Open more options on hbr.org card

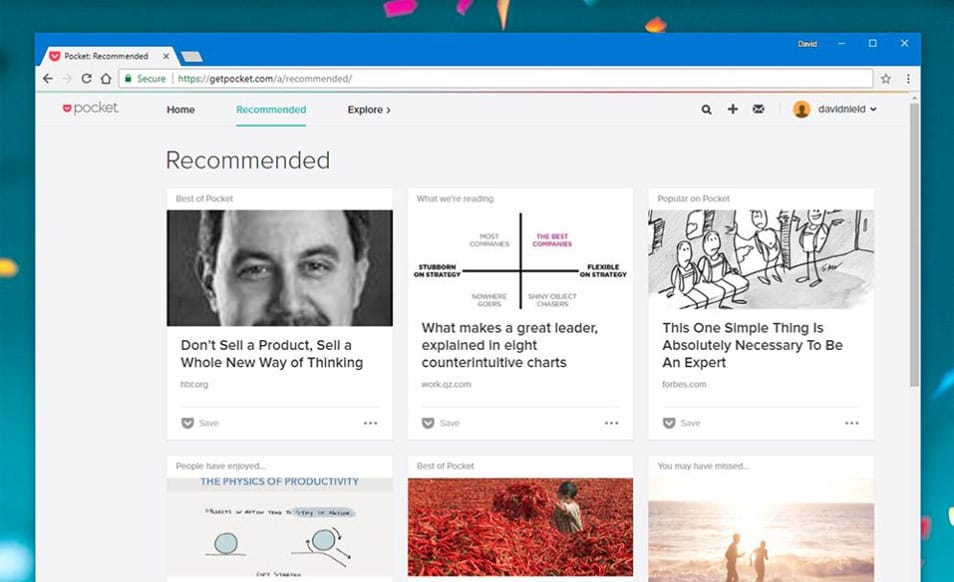[371, 423]
